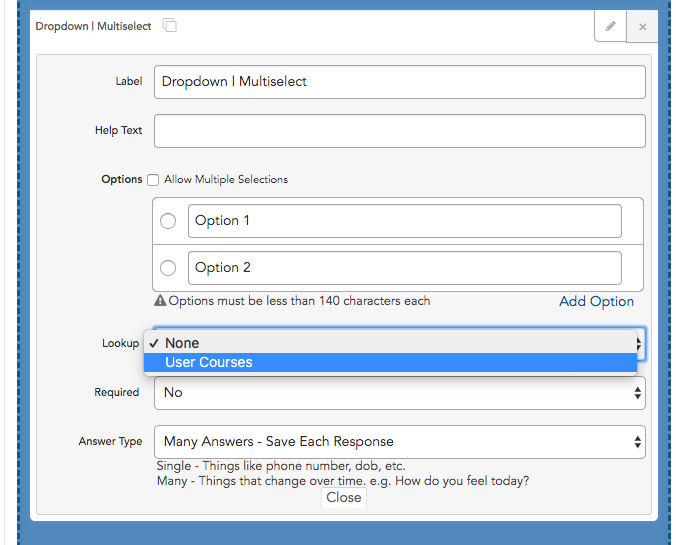Choose None in the Lookup list

point(391,343)
